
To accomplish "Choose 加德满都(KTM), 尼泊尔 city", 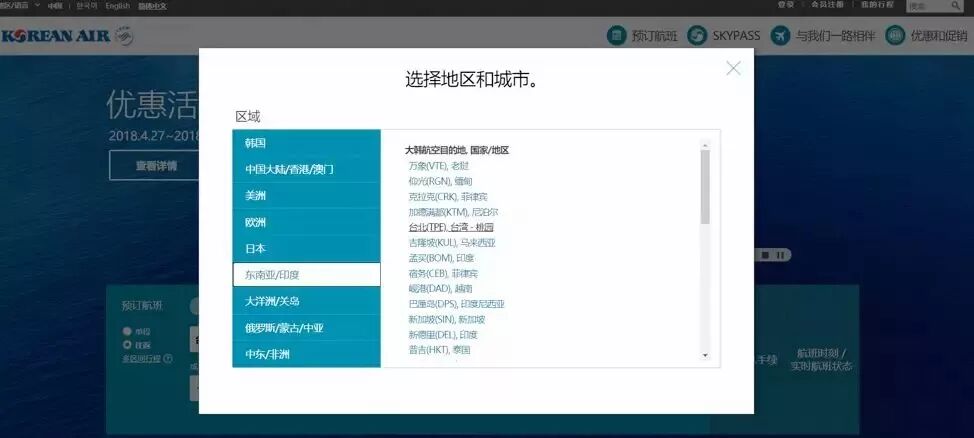I will coord(453,212).
